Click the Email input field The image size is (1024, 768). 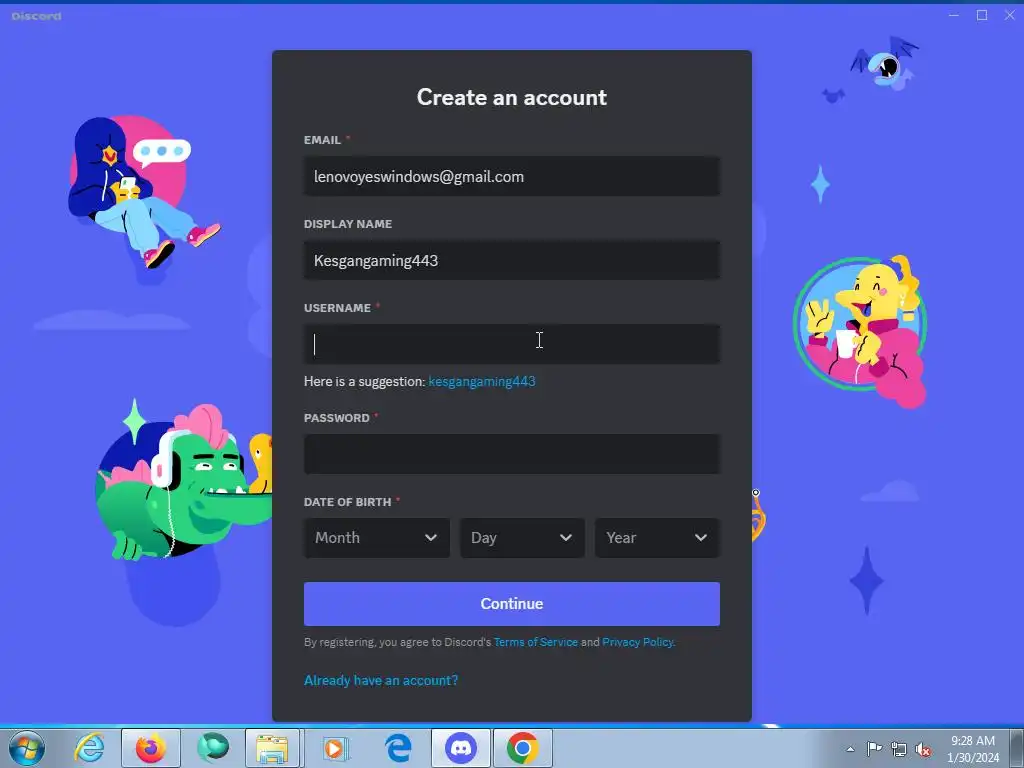tap(511, 176)
